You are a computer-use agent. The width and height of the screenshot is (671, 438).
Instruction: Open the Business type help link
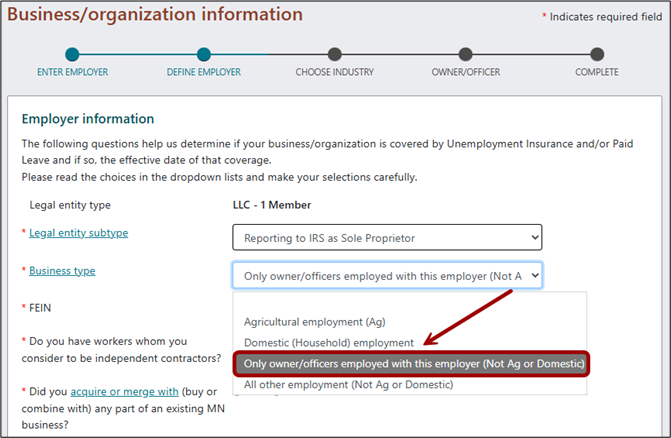[62, 271]
